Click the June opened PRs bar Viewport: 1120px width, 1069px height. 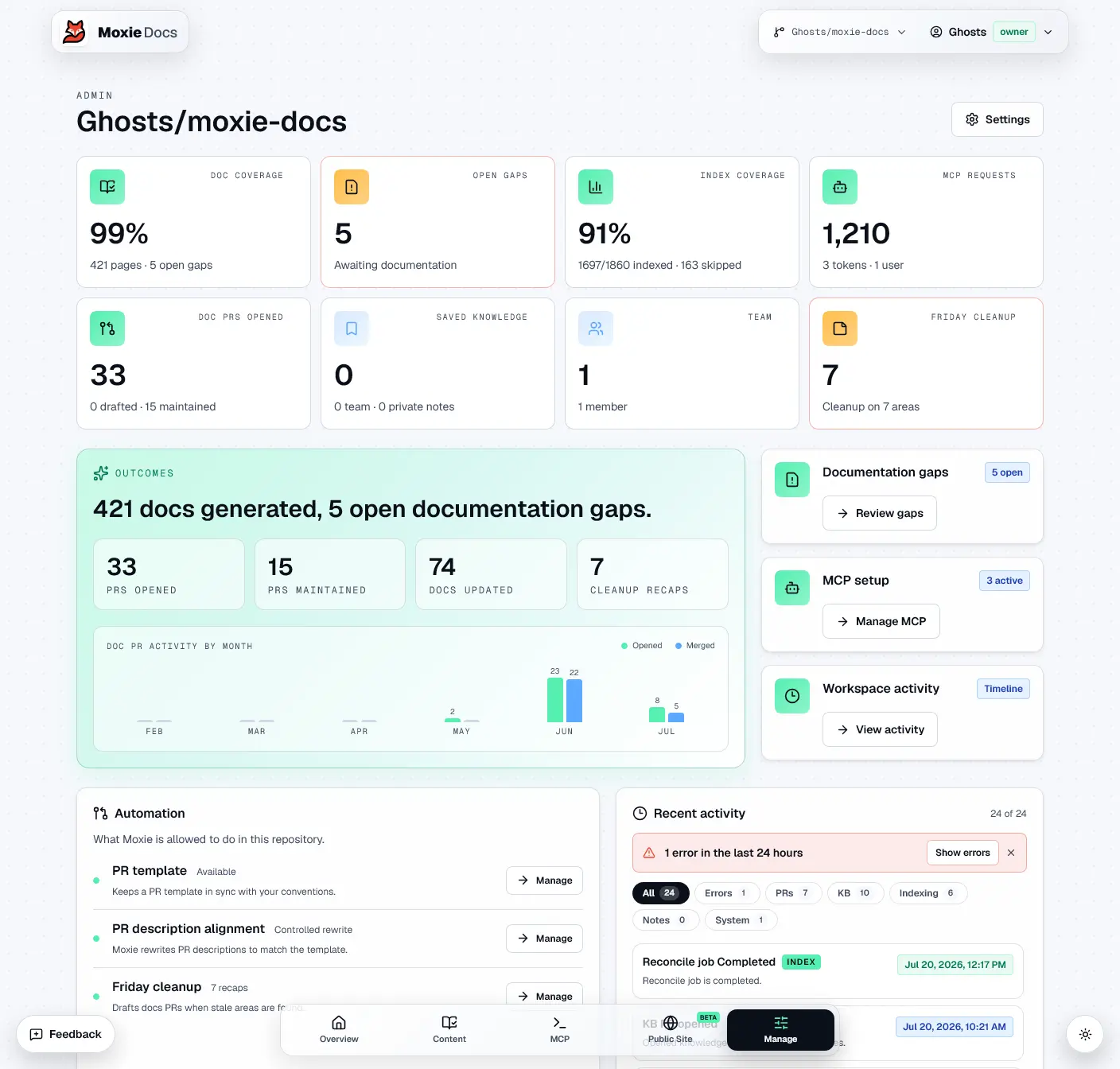click(555, 700)
